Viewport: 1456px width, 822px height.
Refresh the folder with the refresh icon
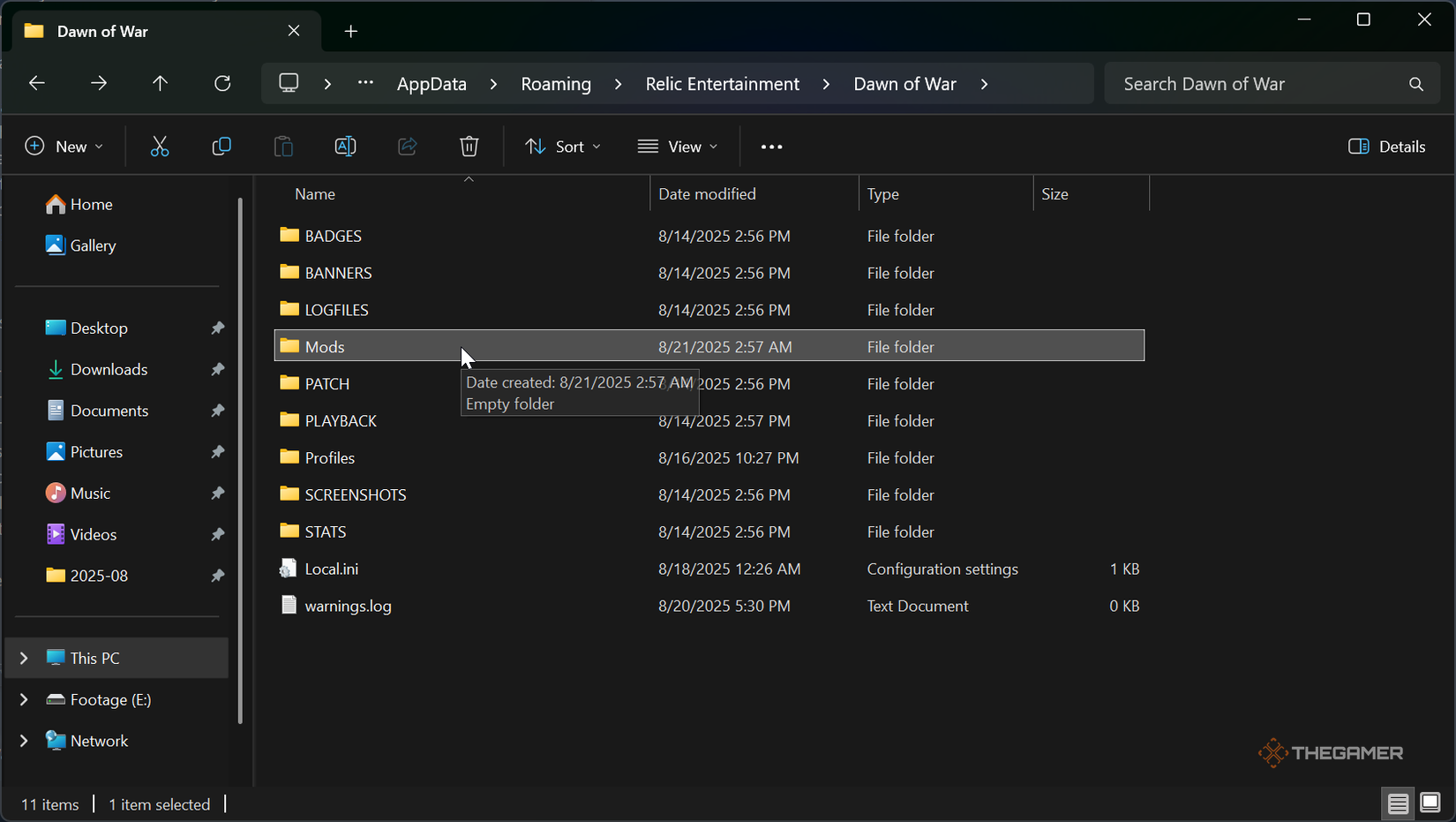pyautogui.click(x=222, y=83)
